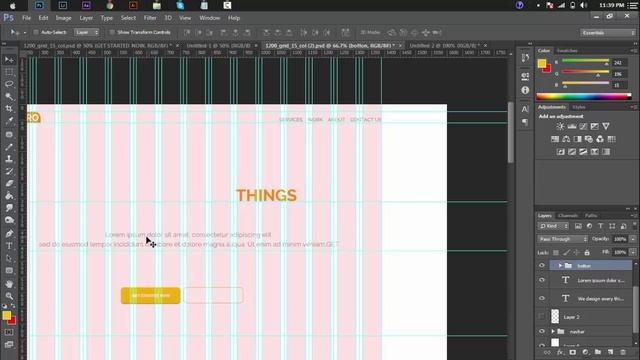640x360 pixels.
Task: Switch to the Styles tab
Action: [x=579, y=107]
